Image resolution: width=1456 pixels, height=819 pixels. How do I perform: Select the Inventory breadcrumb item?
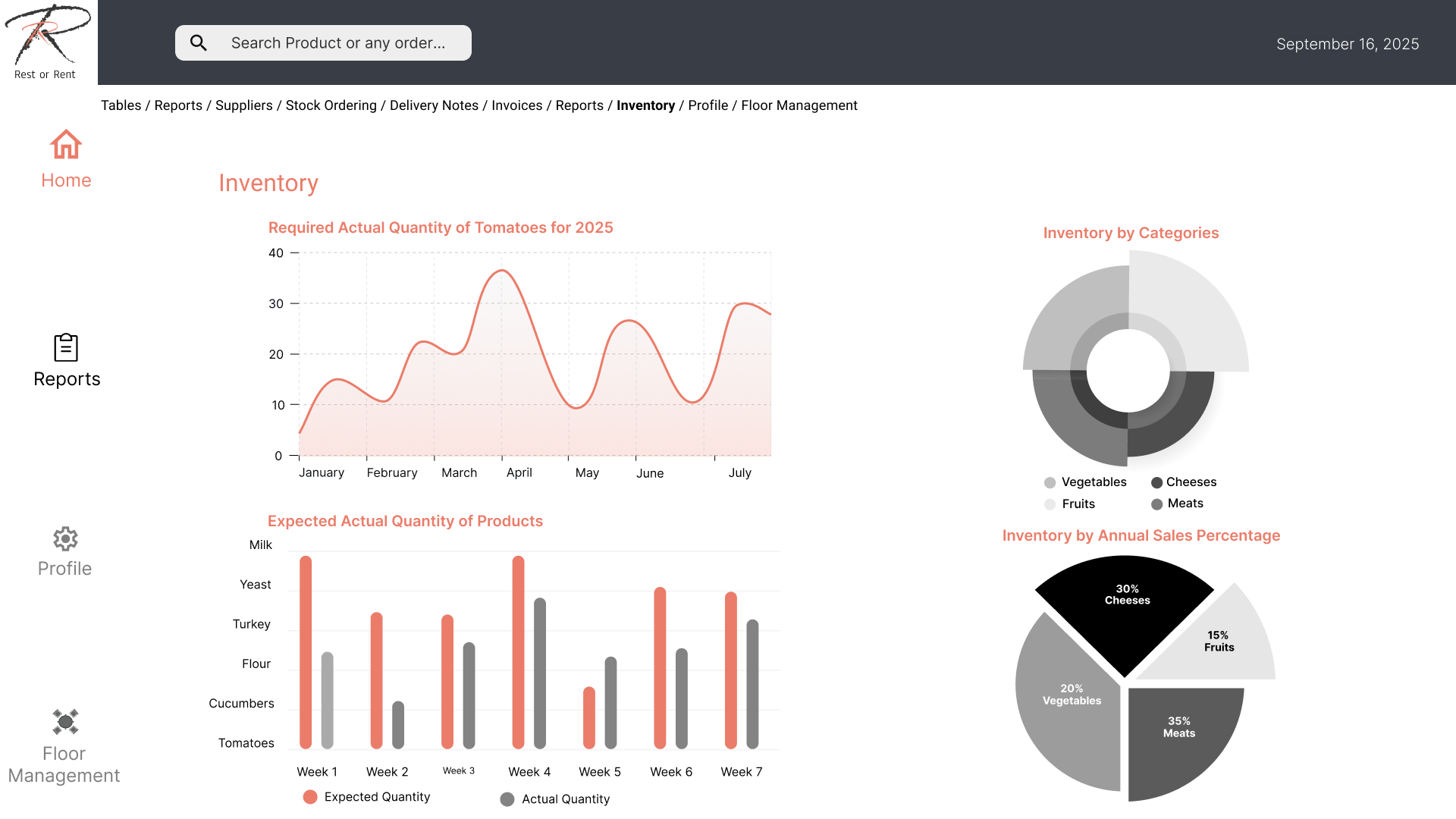point(645,105)
